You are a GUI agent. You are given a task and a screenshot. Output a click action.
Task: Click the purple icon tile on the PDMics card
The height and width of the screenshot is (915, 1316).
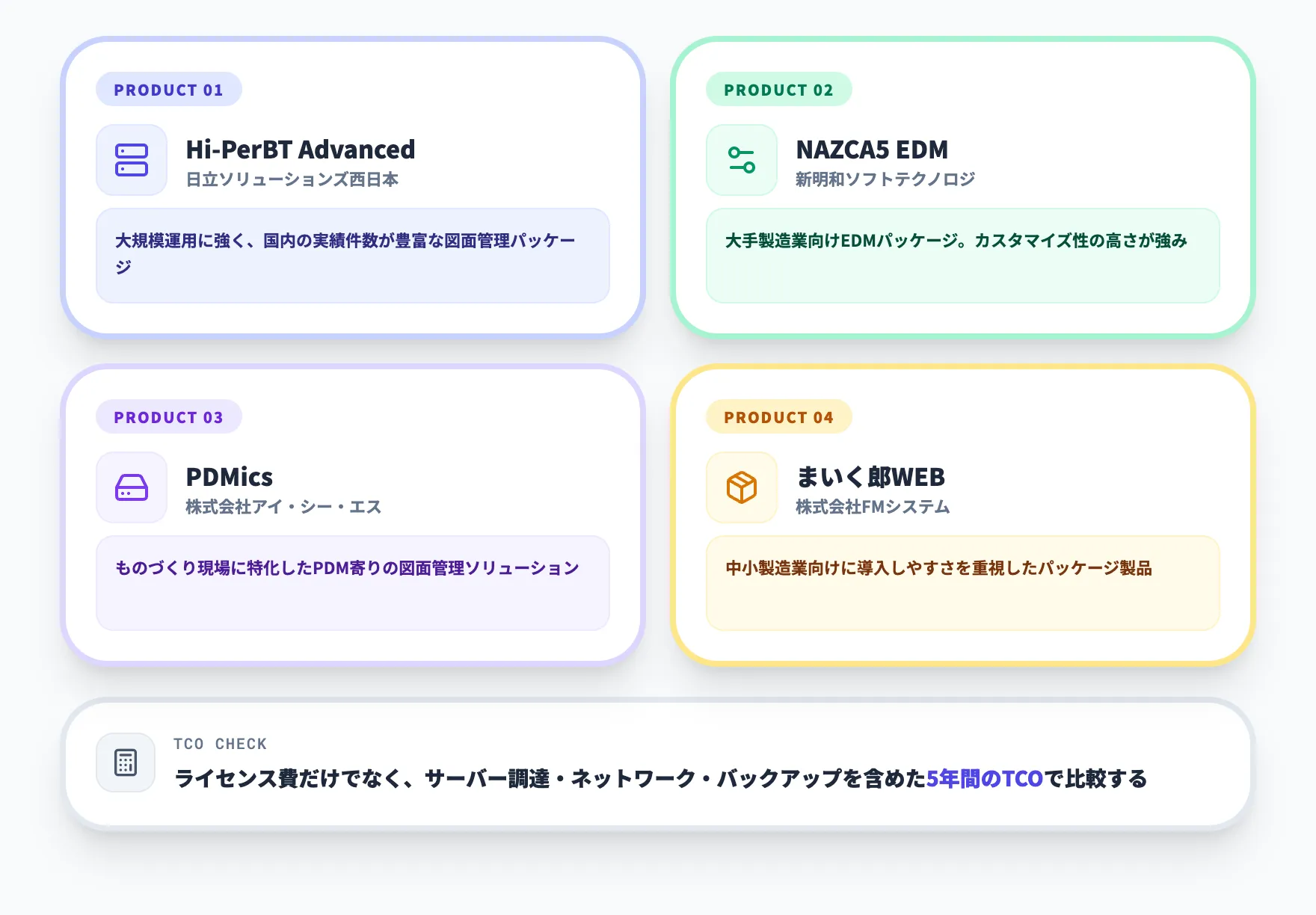(x=131, y=487)
